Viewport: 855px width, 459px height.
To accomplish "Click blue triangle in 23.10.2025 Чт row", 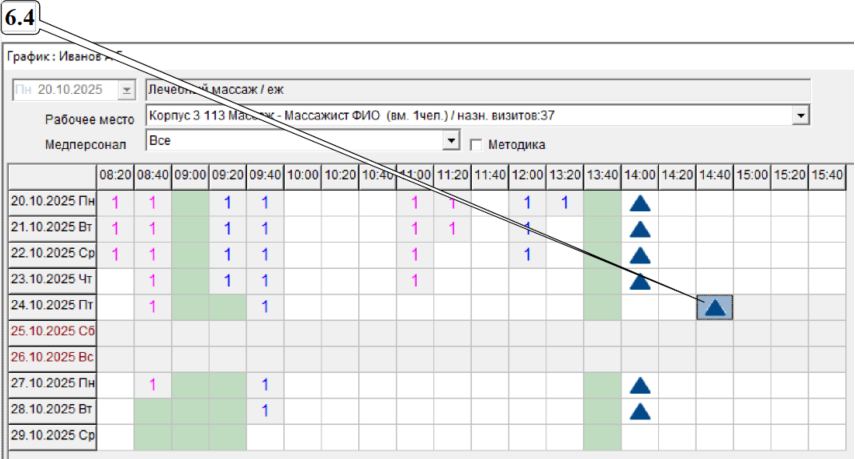I will coord(640,281).
